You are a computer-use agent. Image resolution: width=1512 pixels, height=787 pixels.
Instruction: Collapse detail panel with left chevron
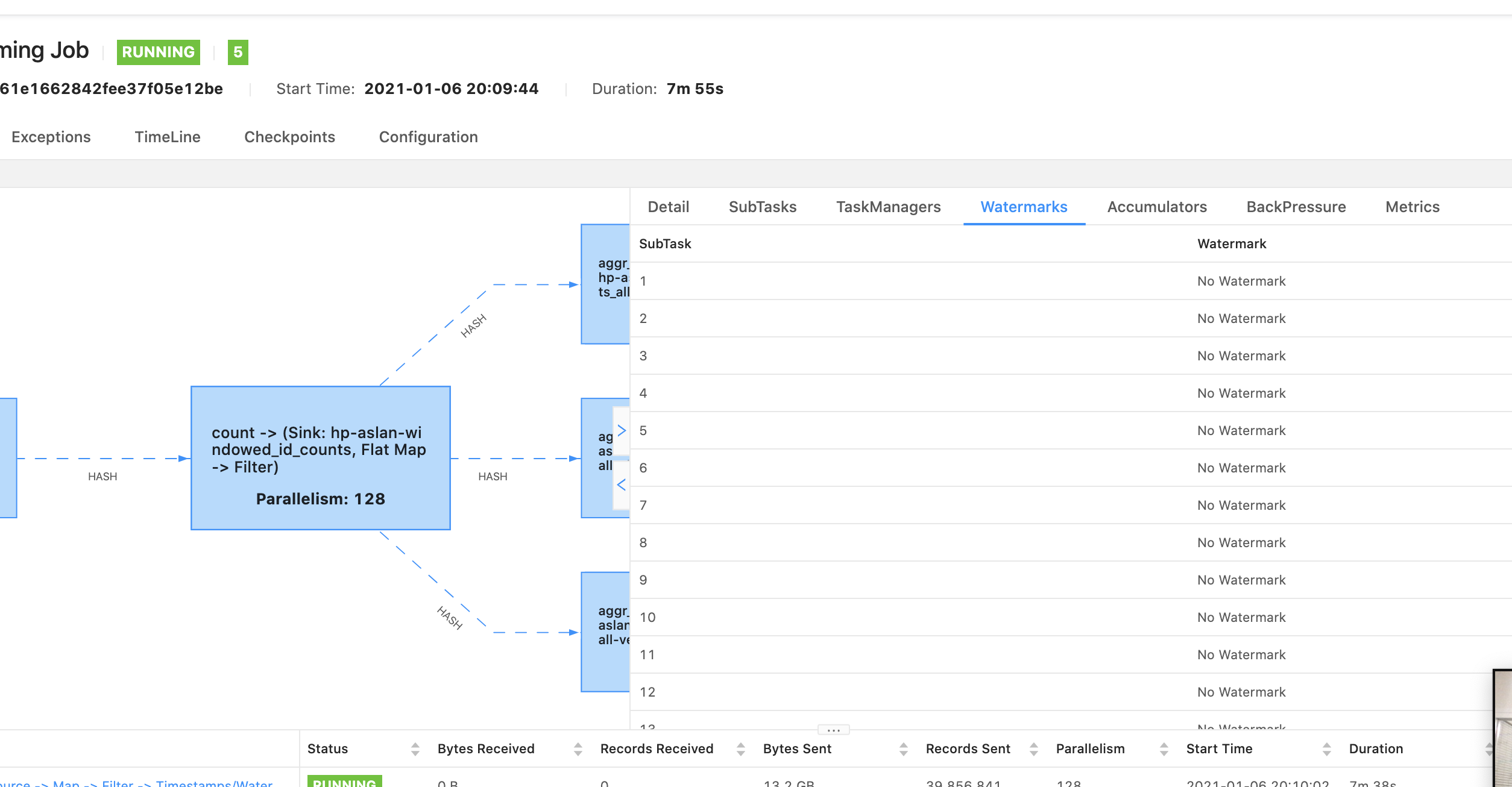(622, 484)
